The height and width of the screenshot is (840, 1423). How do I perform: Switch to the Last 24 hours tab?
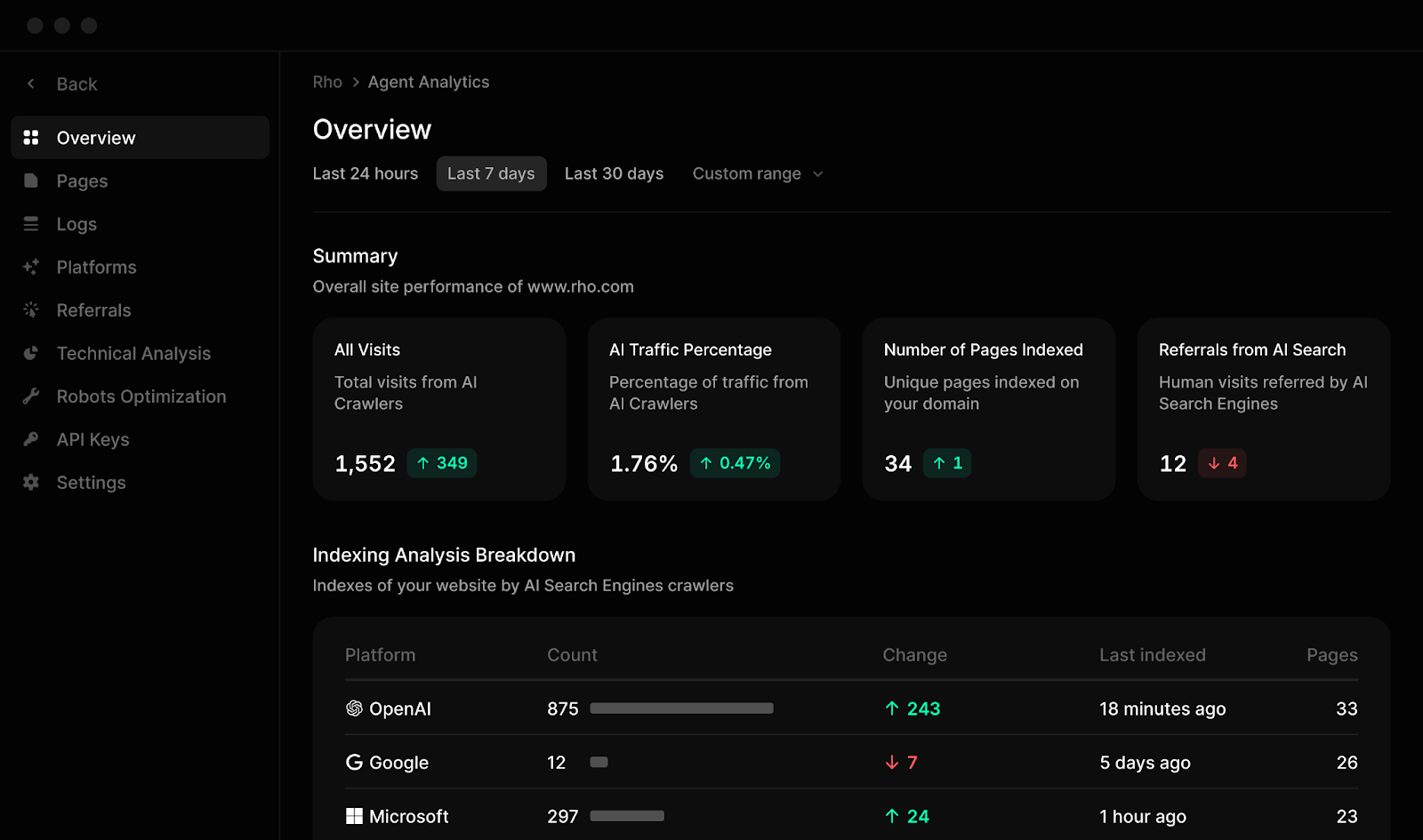point(365,173)
